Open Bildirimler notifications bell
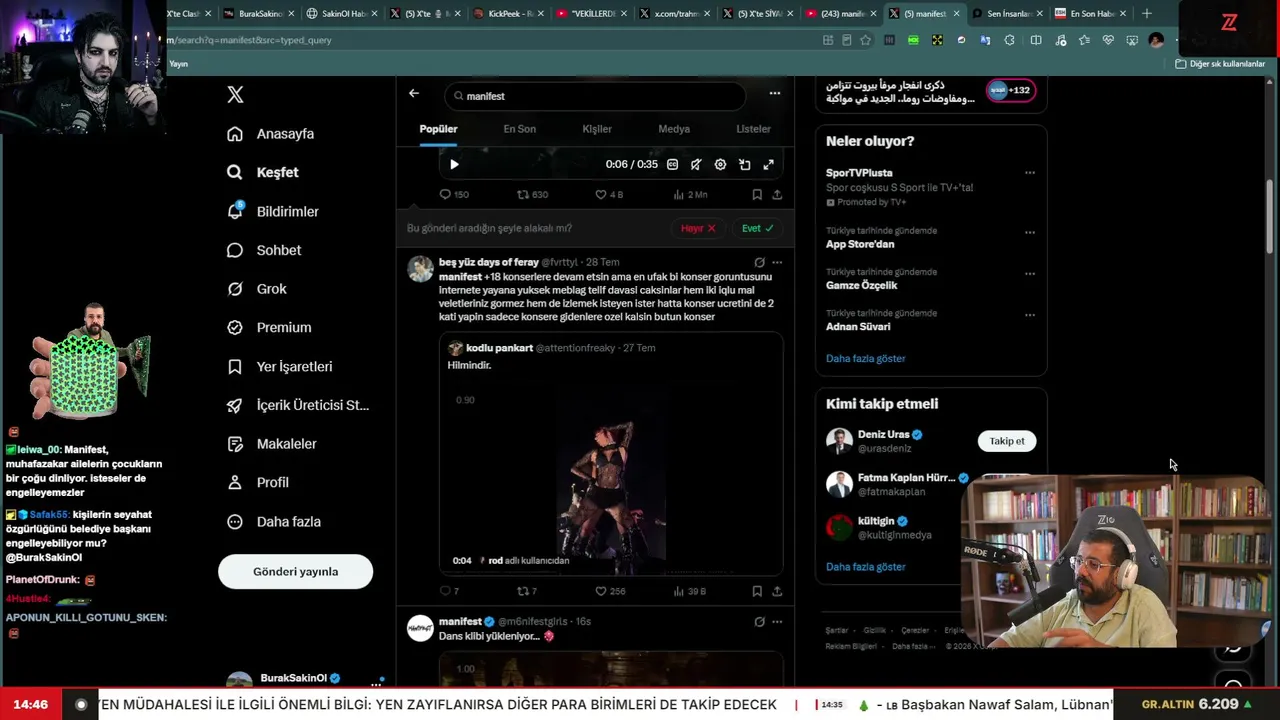The width and height of the screenshot is (1280, 720). point(235,211)
